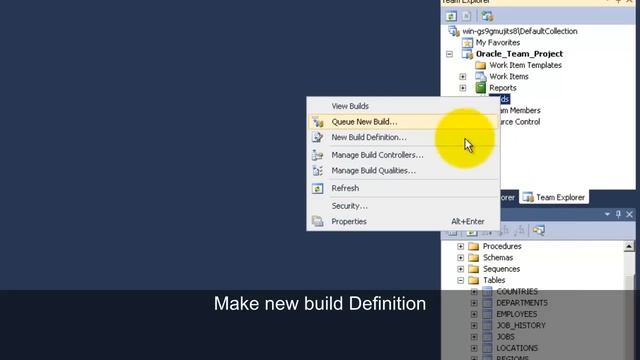Click the green Refresh menu icon
Screen dimensions: 640x360
[x=318, y=188]
